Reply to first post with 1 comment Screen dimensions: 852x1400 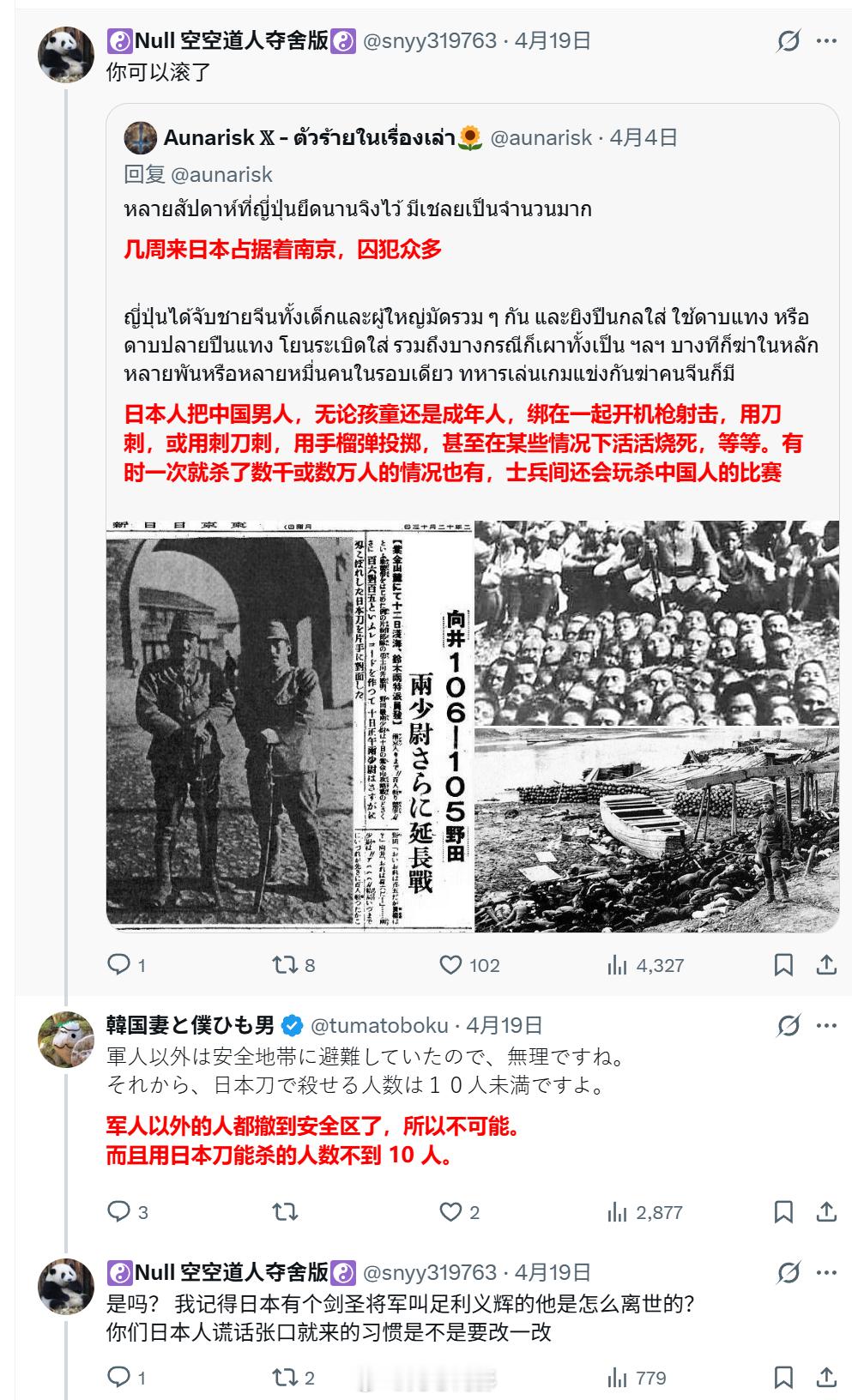coord(126,965)
